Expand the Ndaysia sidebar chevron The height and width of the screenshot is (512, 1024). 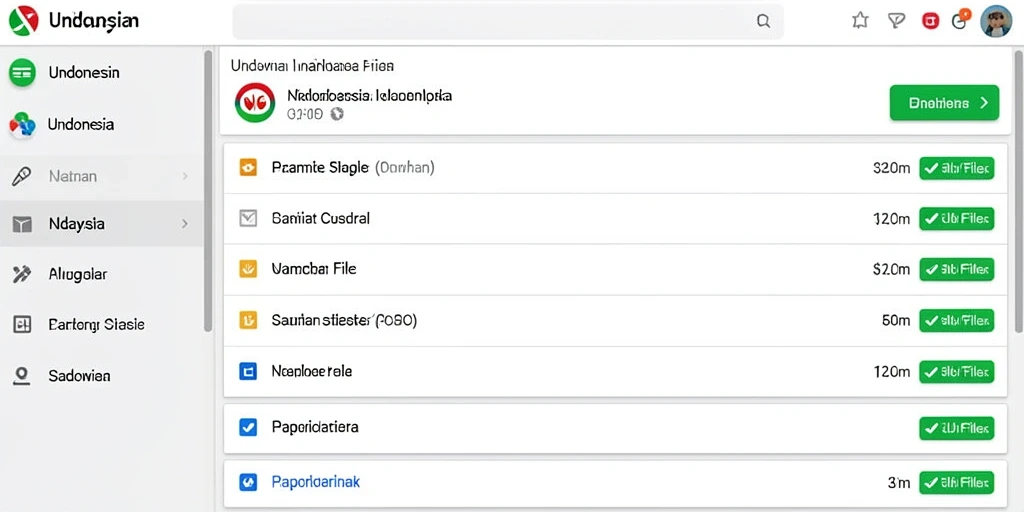185,224
